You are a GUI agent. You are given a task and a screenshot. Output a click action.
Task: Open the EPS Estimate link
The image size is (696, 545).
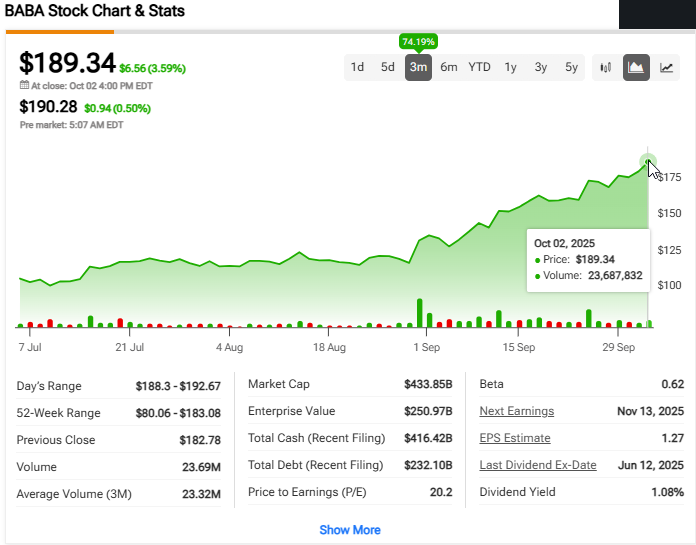[514, 438]
